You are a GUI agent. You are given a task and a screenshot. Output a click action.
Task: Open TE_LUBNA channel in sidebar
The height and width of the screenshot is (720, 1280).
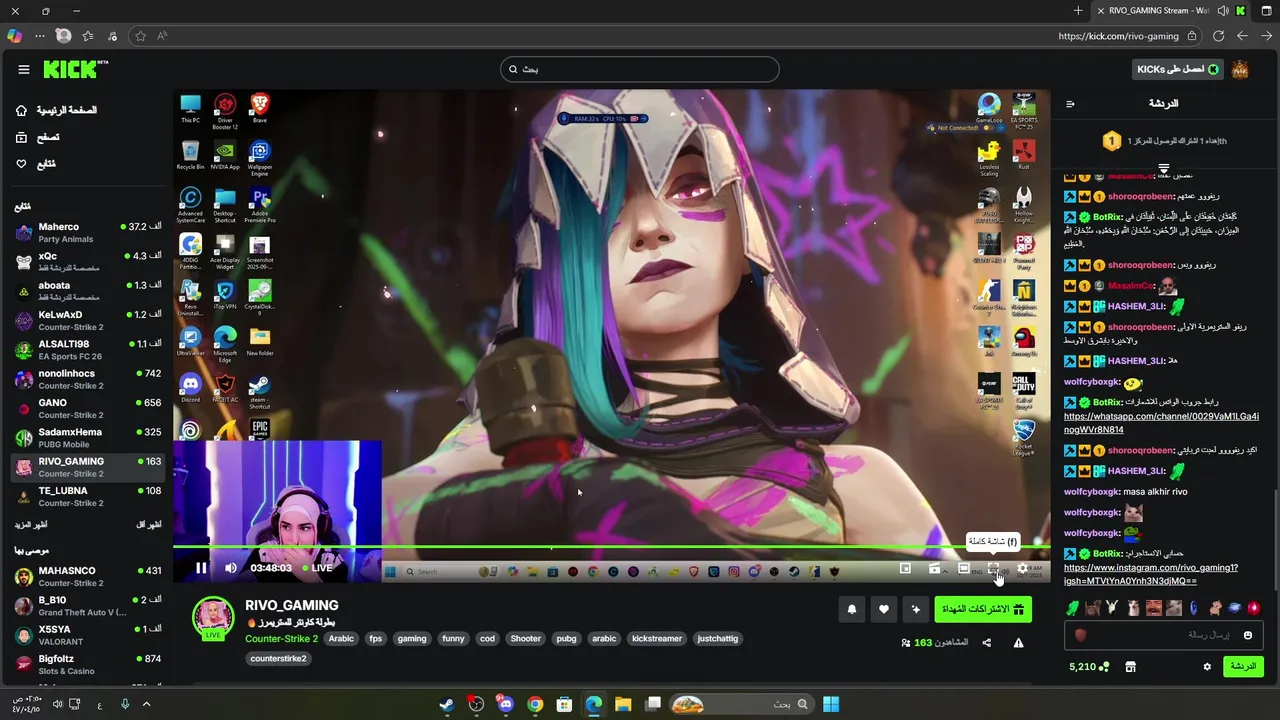pyautogui.click(x=88, y=497)
